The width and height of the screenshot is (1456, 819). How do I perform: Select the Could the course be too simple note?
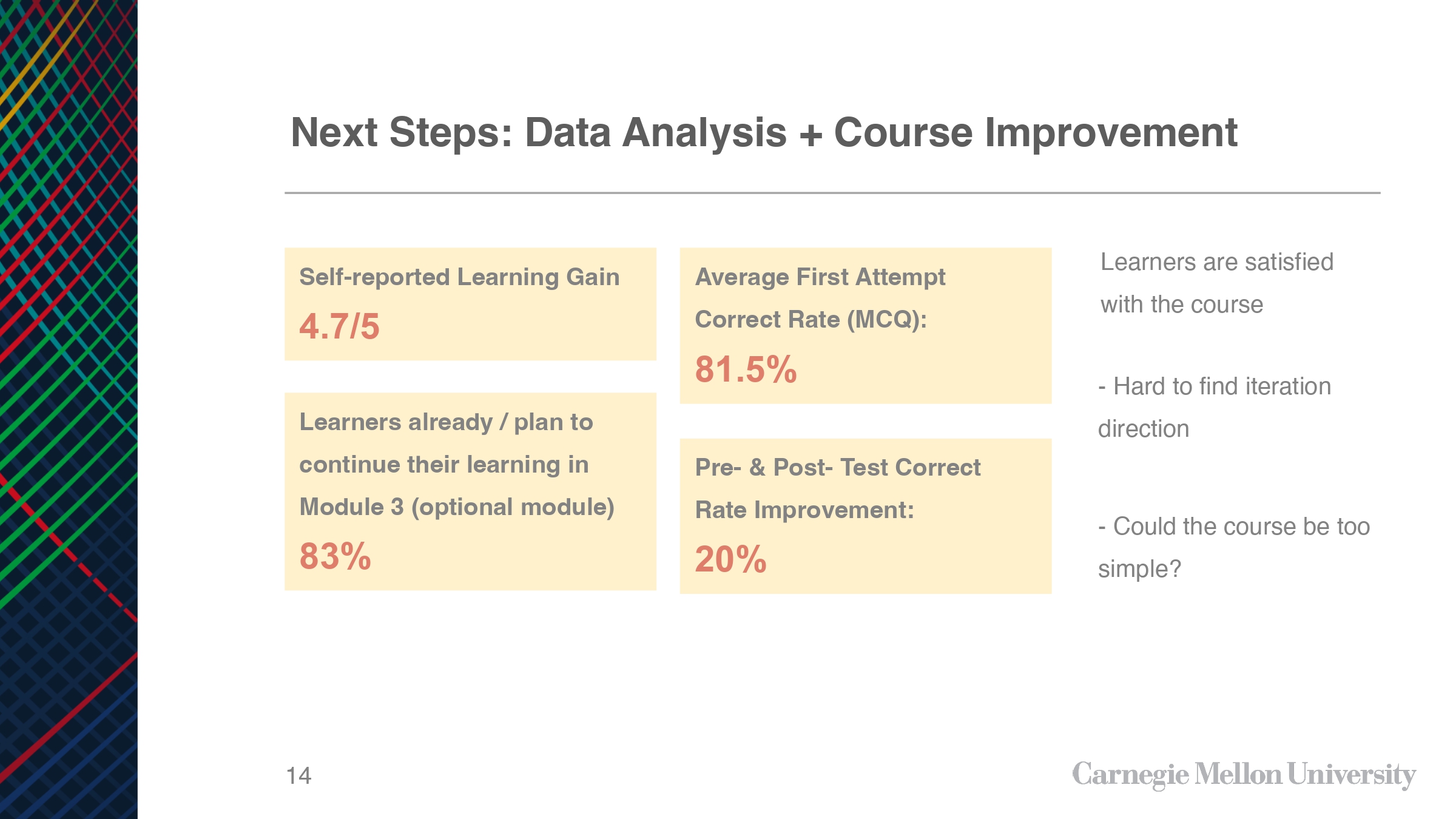tap(1233, 547)
